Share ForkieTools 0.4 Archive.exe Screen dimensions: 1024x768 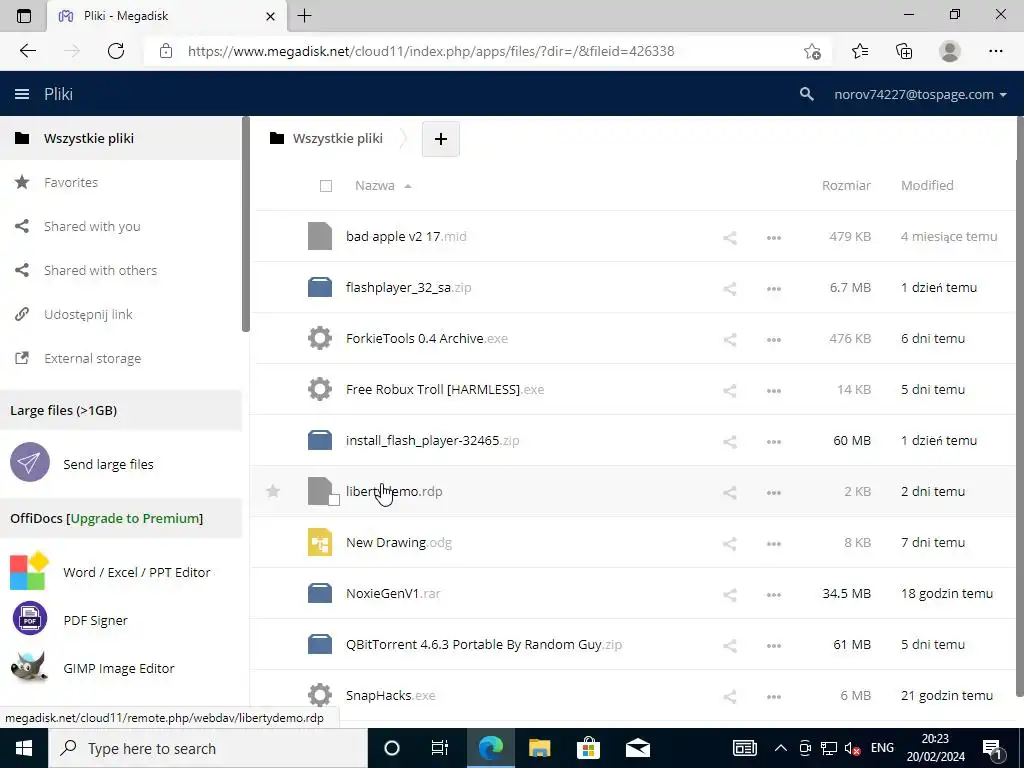point(730,340)
